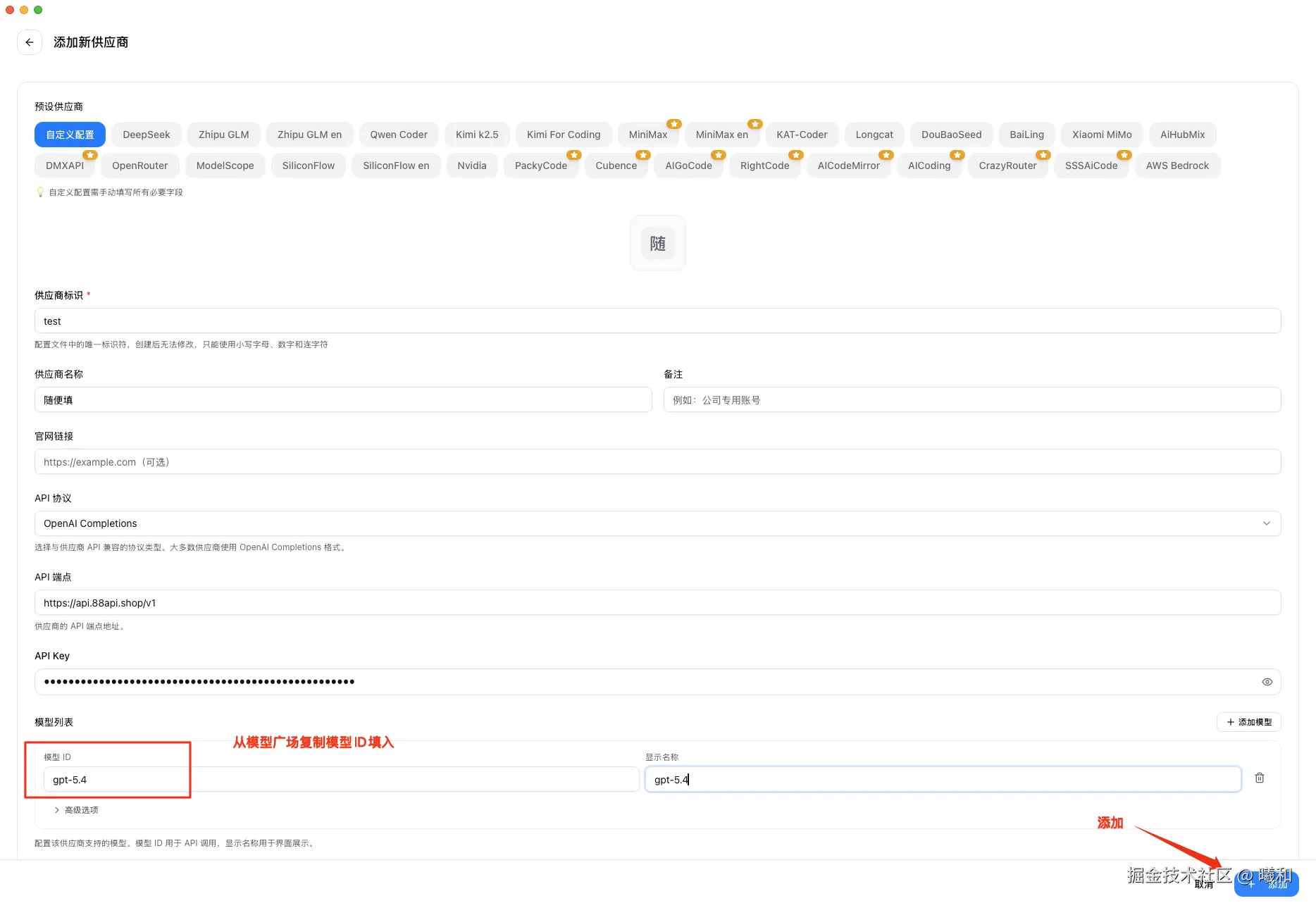Choose the RightCode preset
1316x908 pixels.
pyautogui.click(x=765, y=166)
